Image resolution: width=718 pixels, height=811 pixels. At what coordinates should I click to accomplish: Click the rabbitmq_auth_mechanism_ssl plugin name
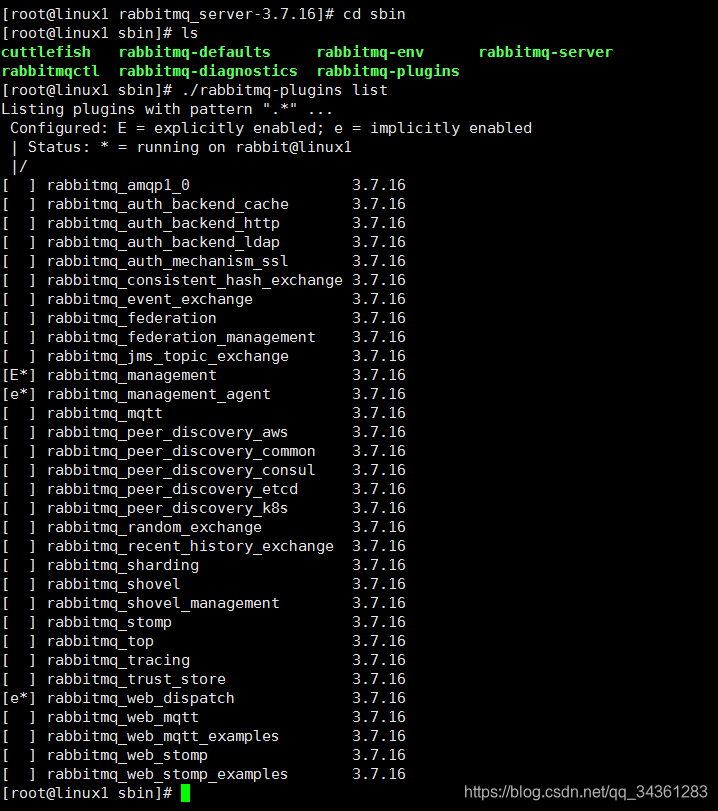[168, 261]
